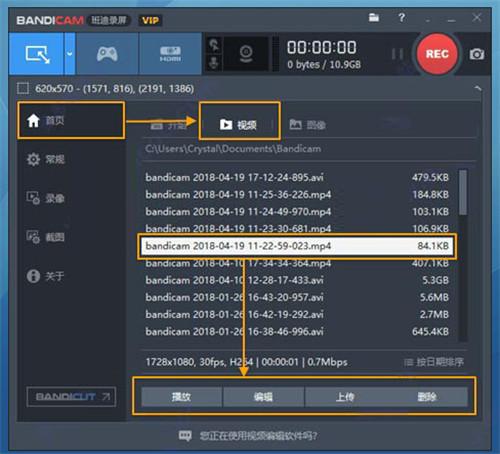500x454 pixels.
Task: Select the file ending 17-34-34-364.mp4
Action: pyautogui.click(x=297, y=263)
